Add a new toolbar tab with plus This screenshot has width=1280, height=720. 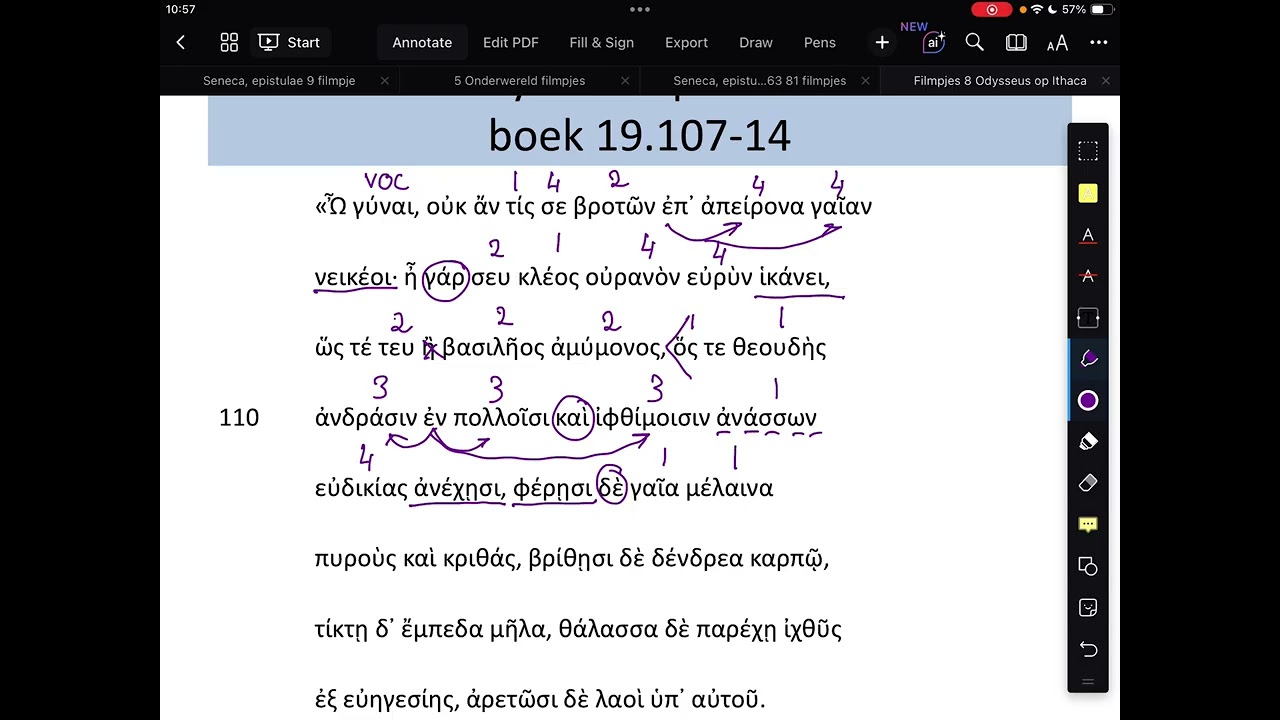(x=882, y=42)
